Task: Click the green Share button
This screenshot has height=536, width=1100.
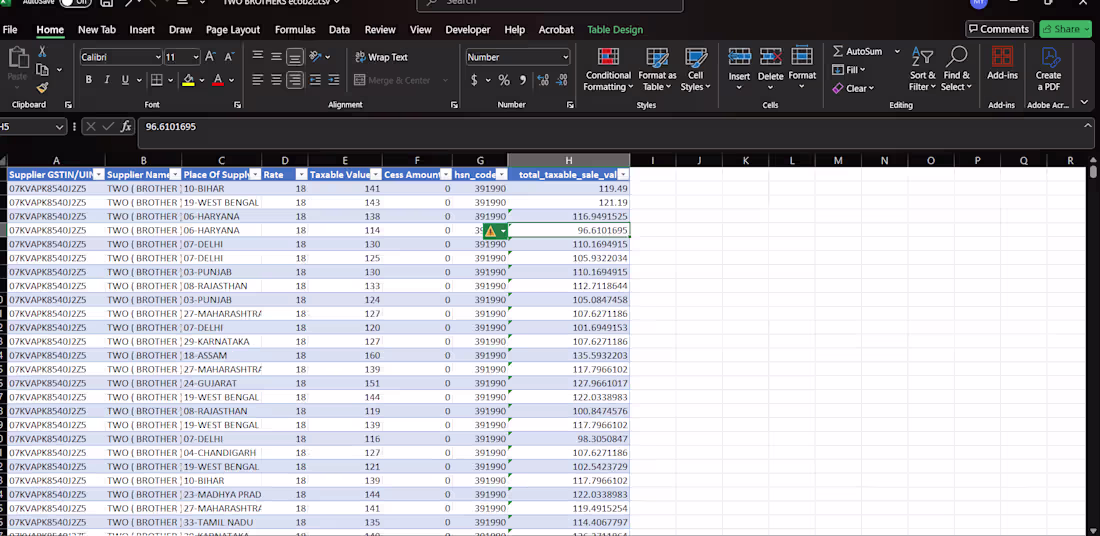Action: 1065,29
